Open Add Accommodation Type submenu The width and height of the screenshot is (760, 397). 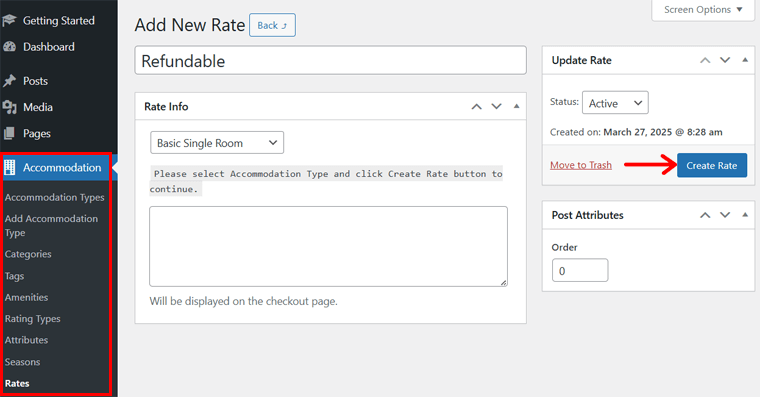pyautogui.click(x=51, y=225)
